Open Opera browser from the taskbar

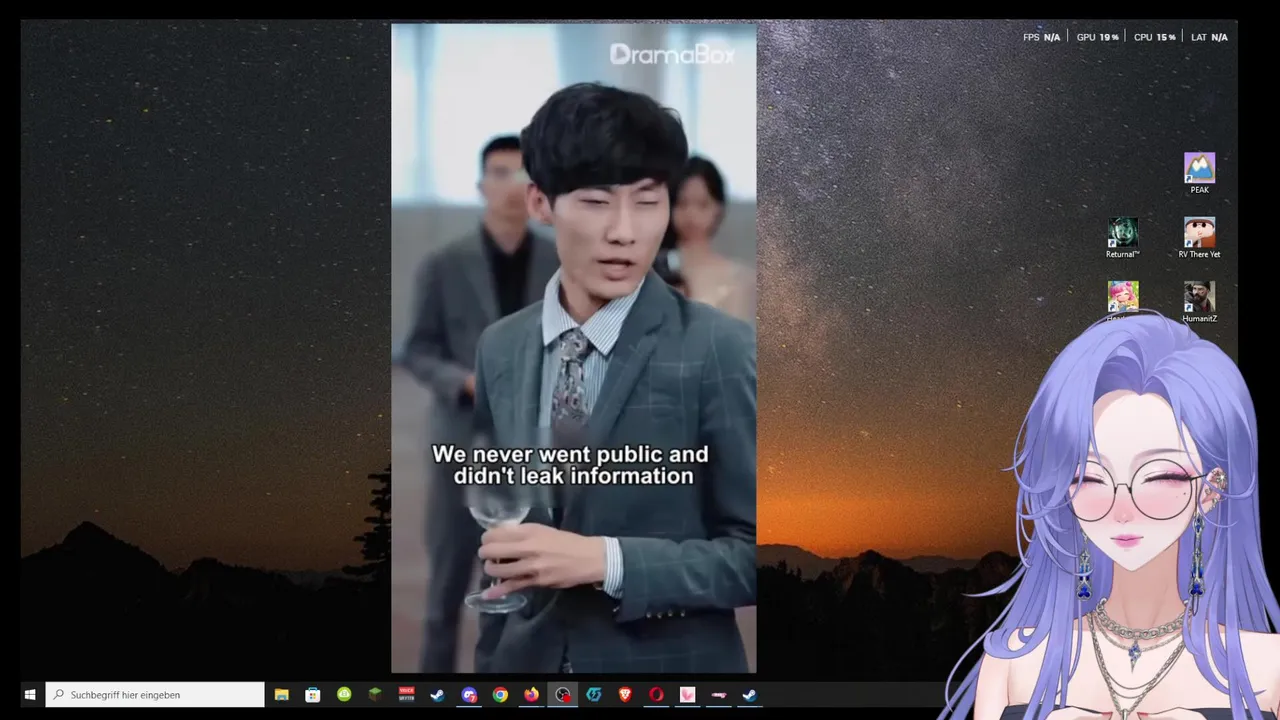656,694
